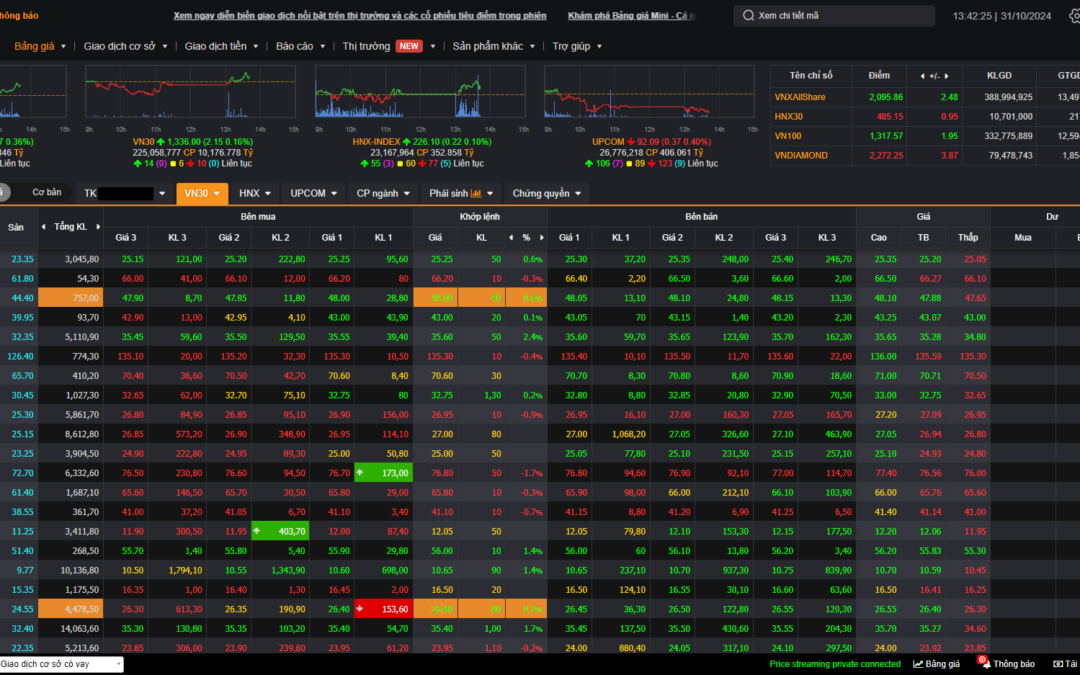This screenshot has height=675, width=1080.
Task: Expand the VN30 tab dropdown
Action: [x=216, y=194]
